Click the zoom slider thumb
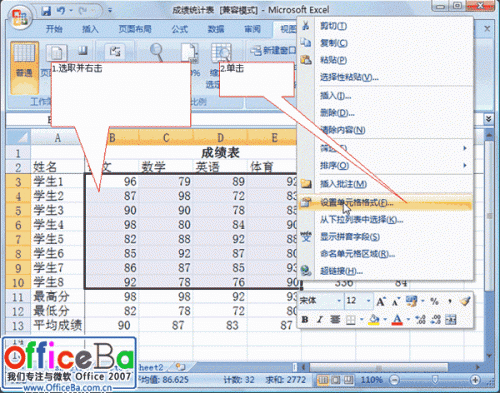500x393 pixels. 435,379
